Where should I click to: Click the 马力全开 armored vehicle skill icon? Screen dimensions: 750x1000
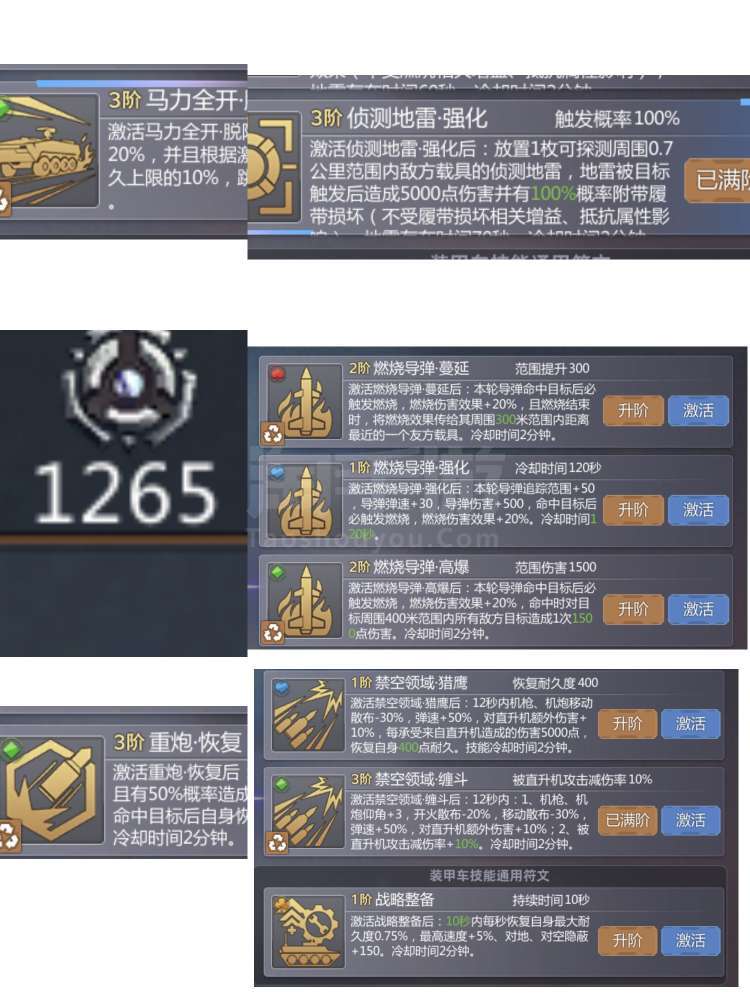(48, 151)
